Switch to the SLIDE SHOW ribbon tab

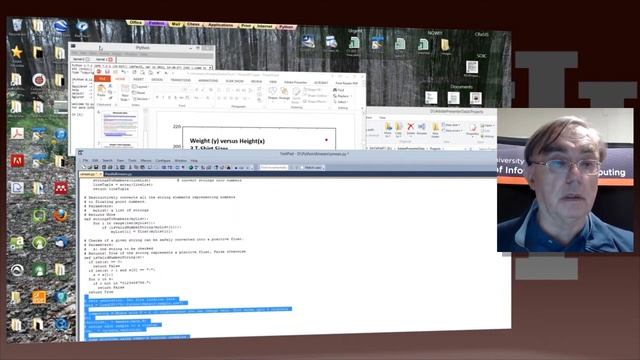[235, 81]
